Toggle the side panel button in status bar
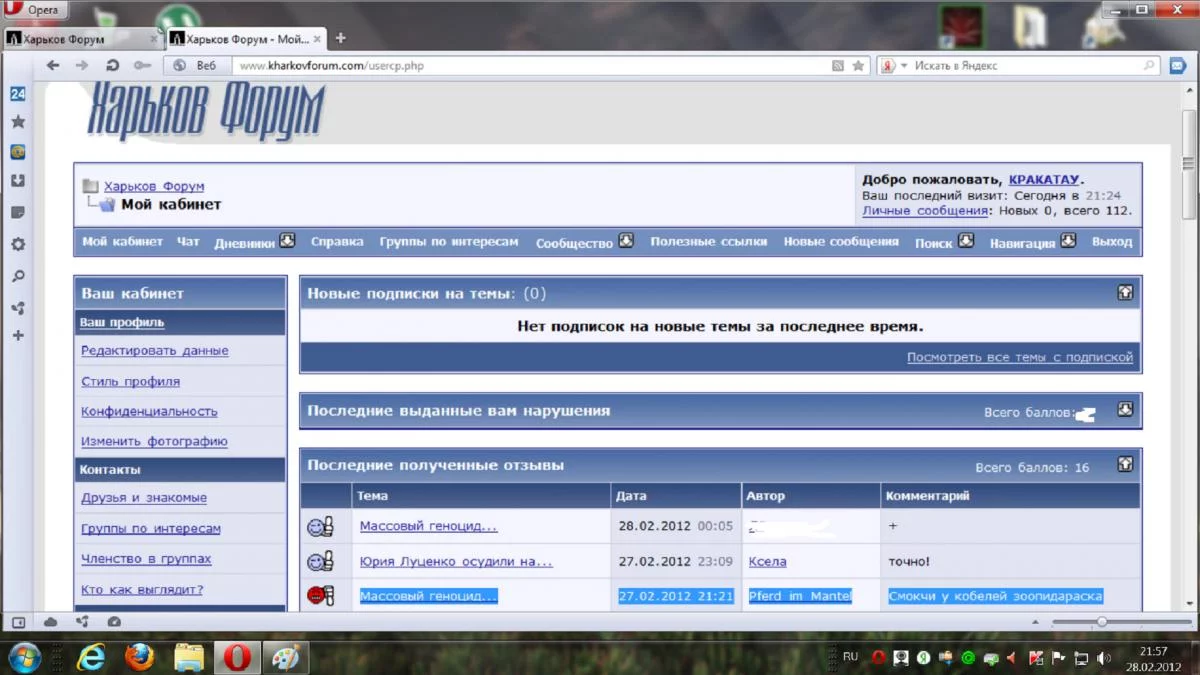The image size is (1200, 675). (19, 622)
